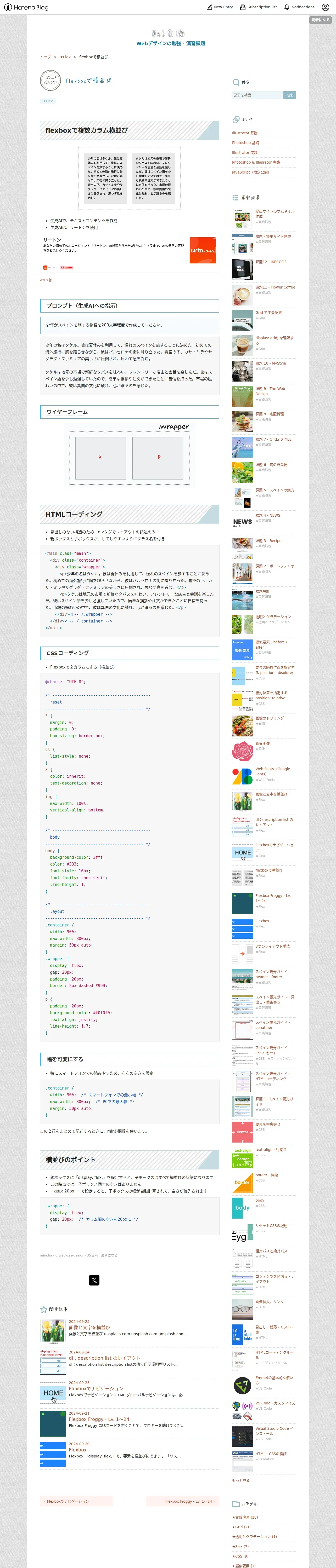The image size is (336, 1568).
Task: Click the 2024 0922 date circle
Action: click(x=50, y=80)
